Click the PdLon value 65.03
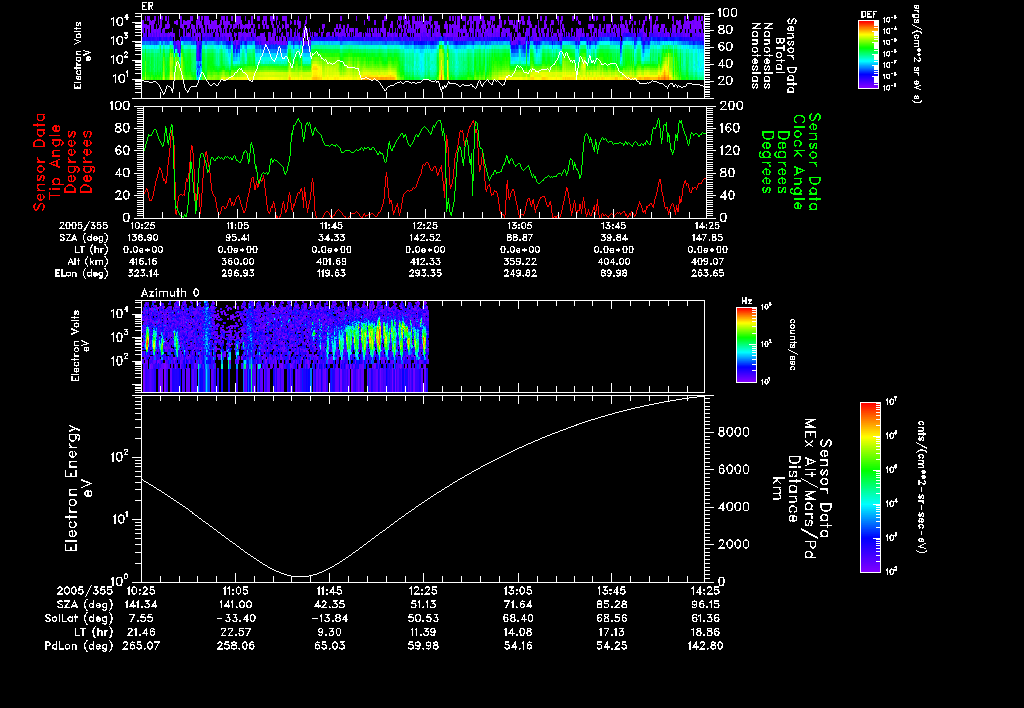 (x=332, y=646)
